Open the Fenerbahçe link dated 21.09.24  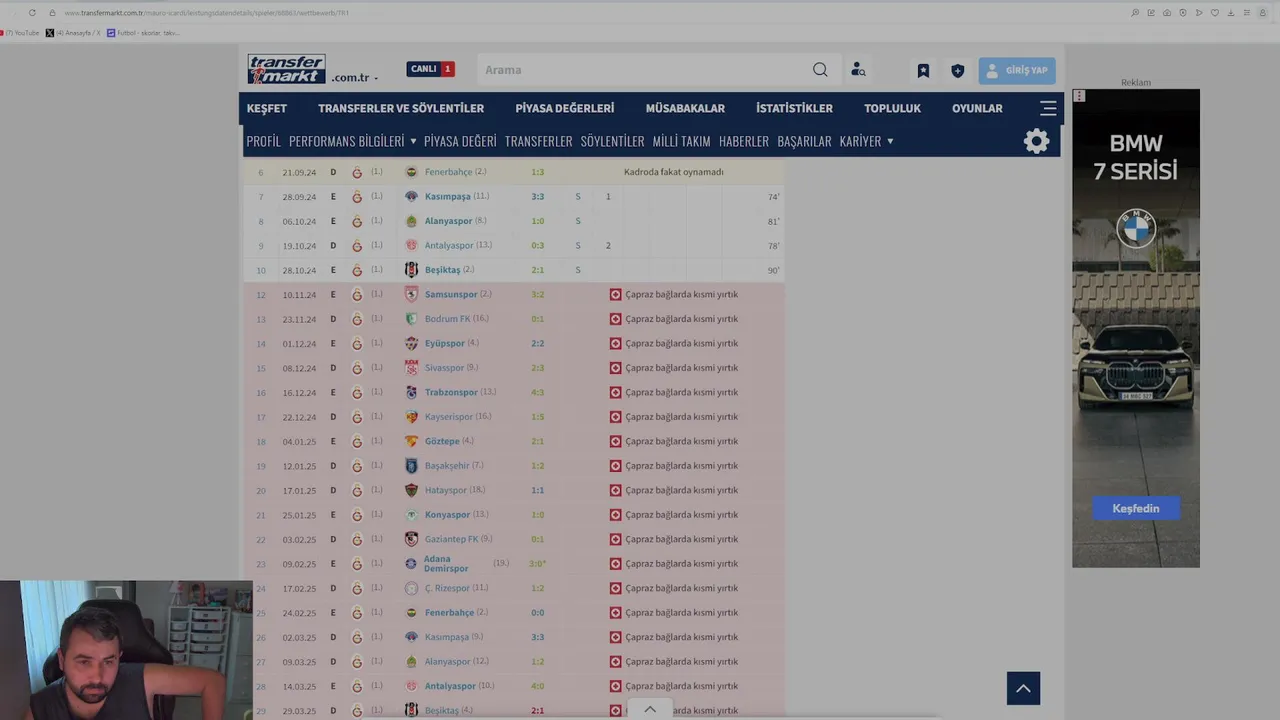tap(448, 172)
